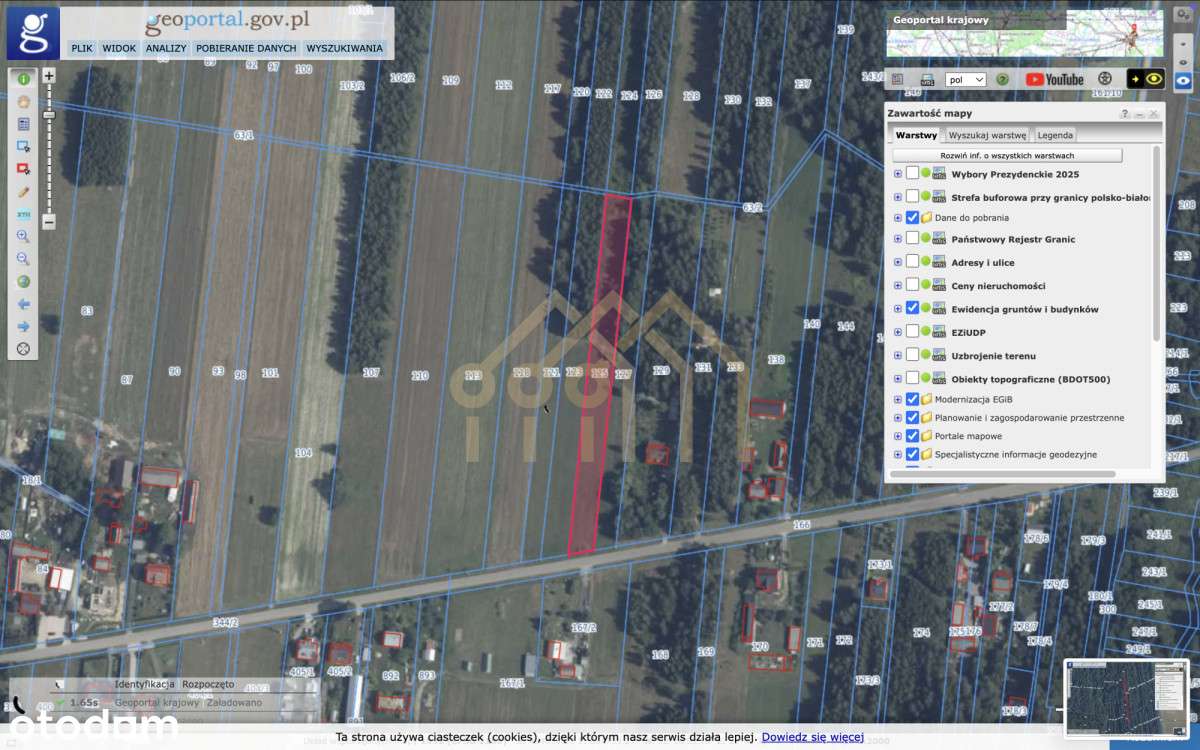Select the blue rectangle selection tool
This screenshot has height=750, width=1200.
(x=23, y=146)
